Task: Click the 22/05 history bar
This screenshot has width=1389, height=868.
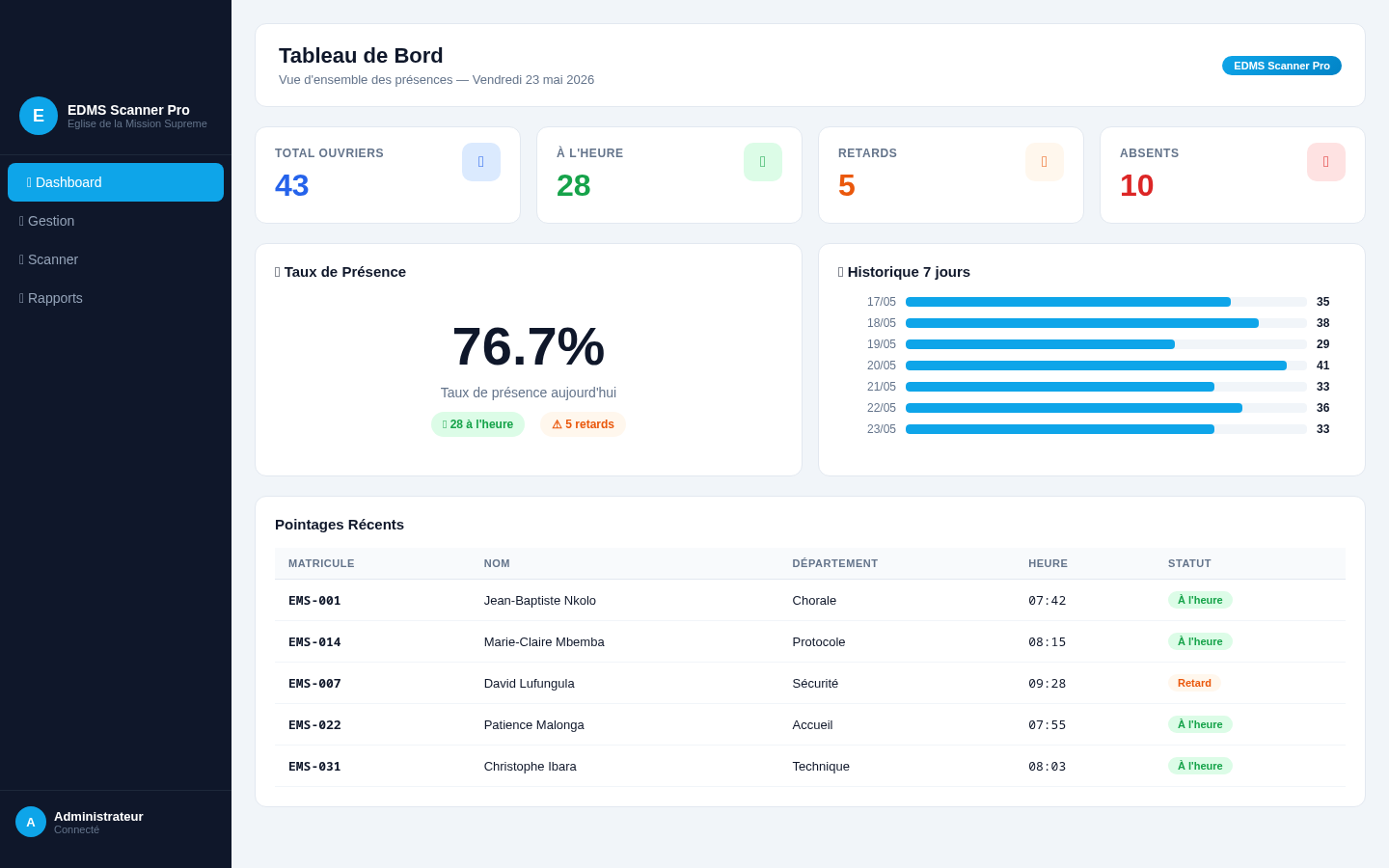Action: click(1106, 408)
